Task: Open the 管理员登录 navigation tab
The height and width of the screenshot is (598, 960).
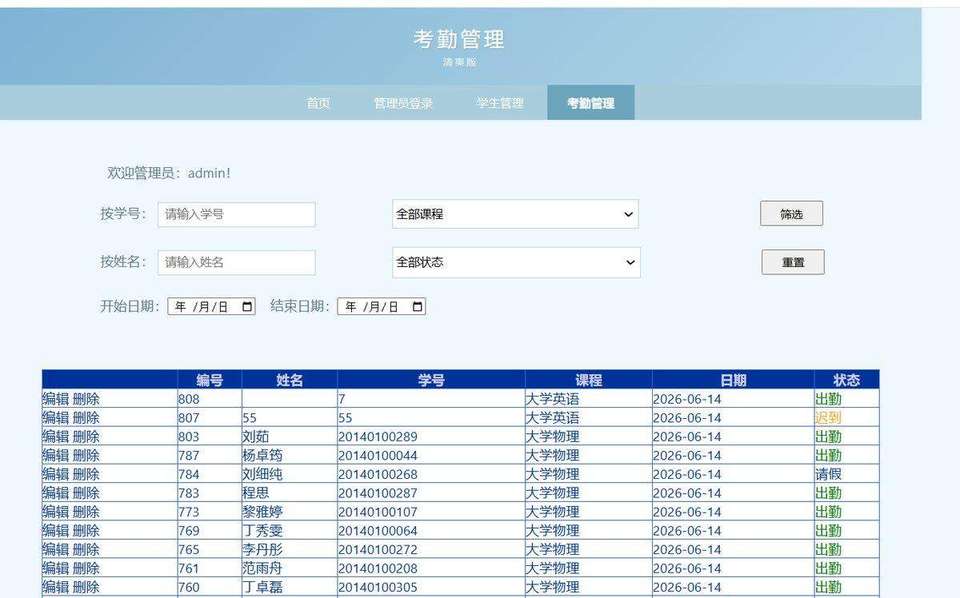Action: tap(403, 103)
